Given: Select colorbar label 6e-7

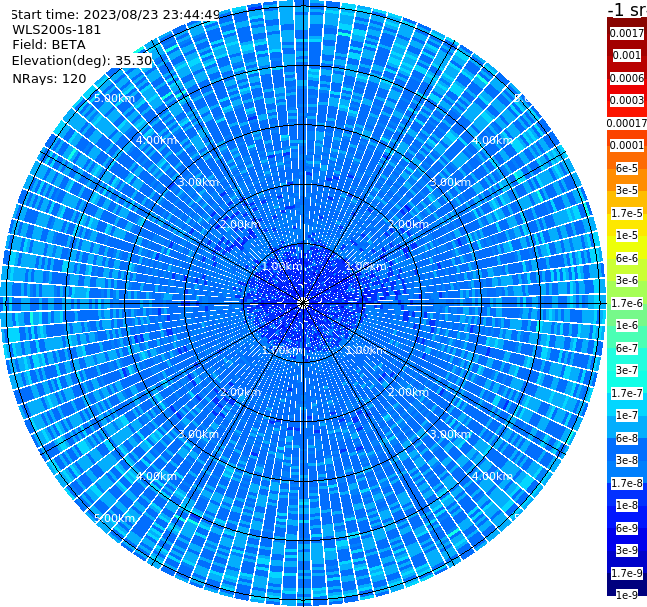Looking at the screenshot, I should coord(627,348).
